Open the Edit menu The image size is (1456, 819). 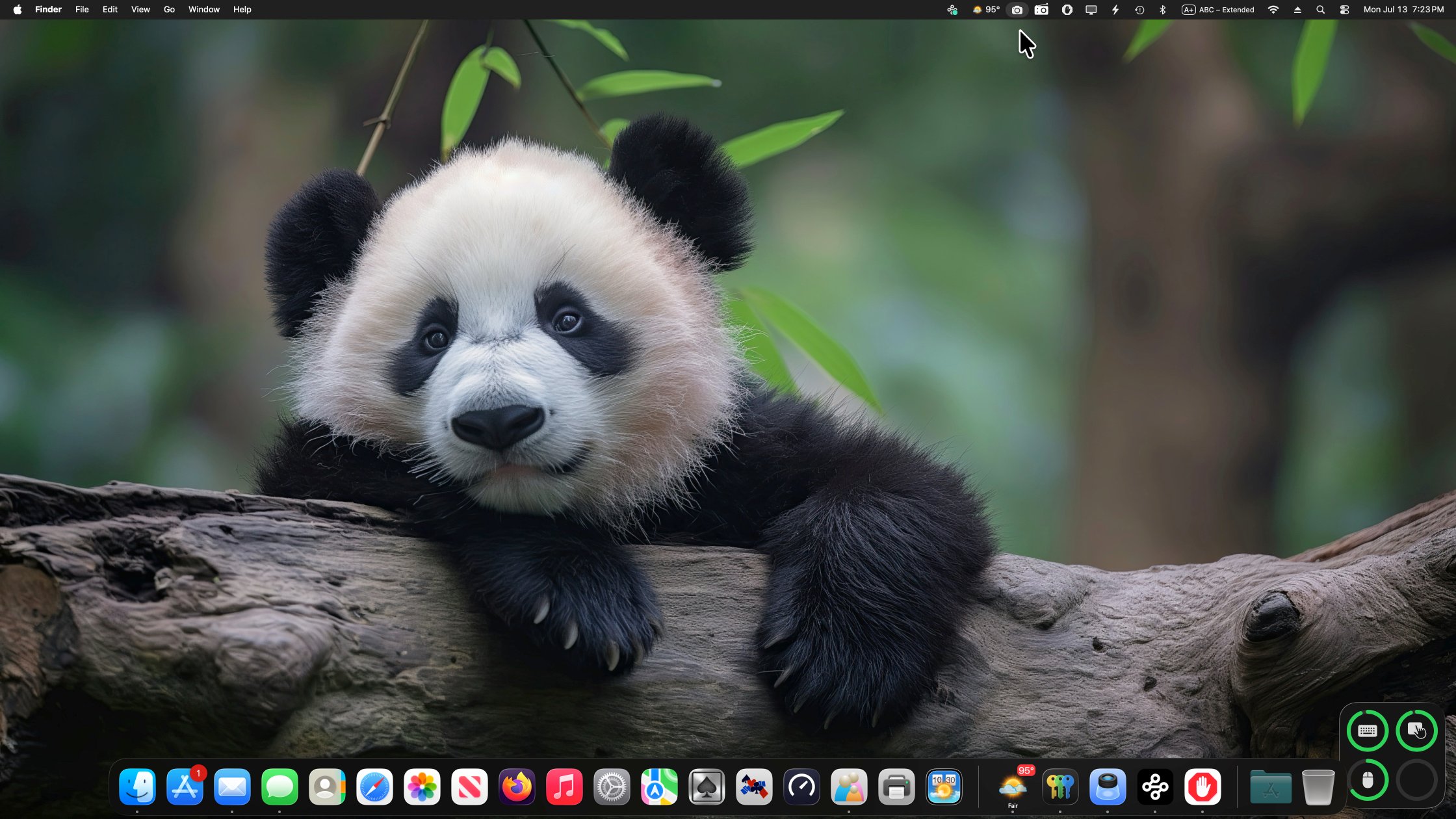[110, 10]
